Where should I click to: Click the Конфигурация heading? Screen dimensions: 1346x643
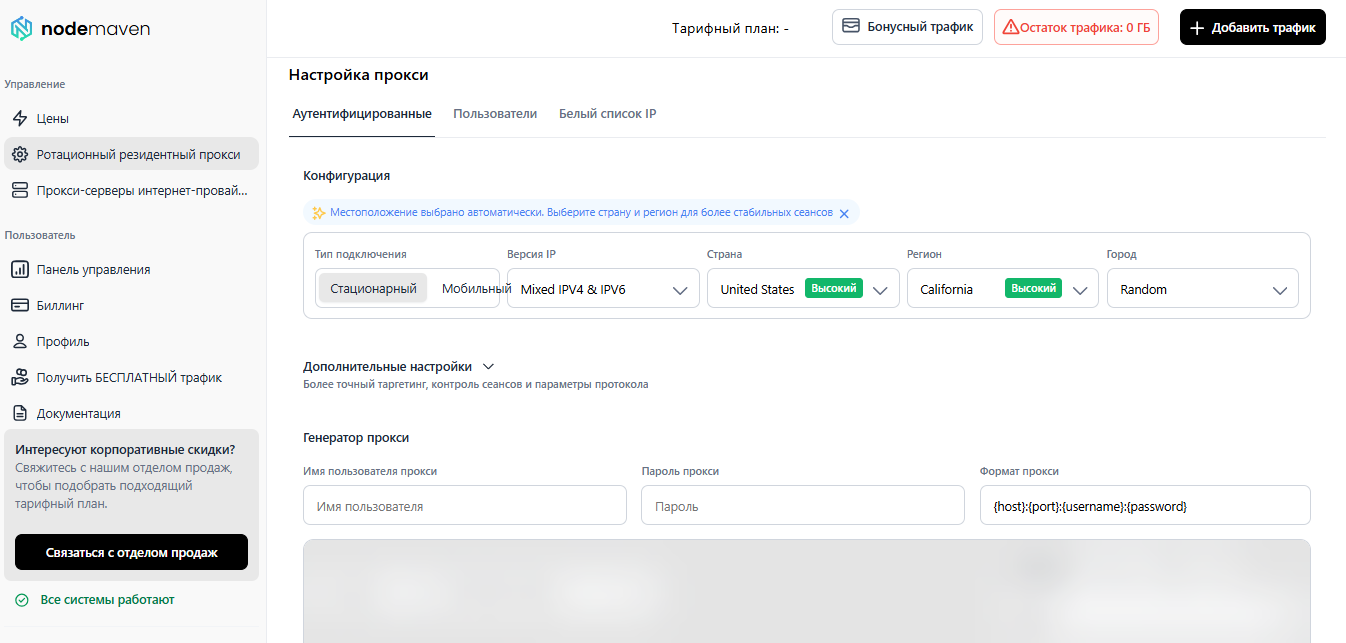tap(346, 175)
